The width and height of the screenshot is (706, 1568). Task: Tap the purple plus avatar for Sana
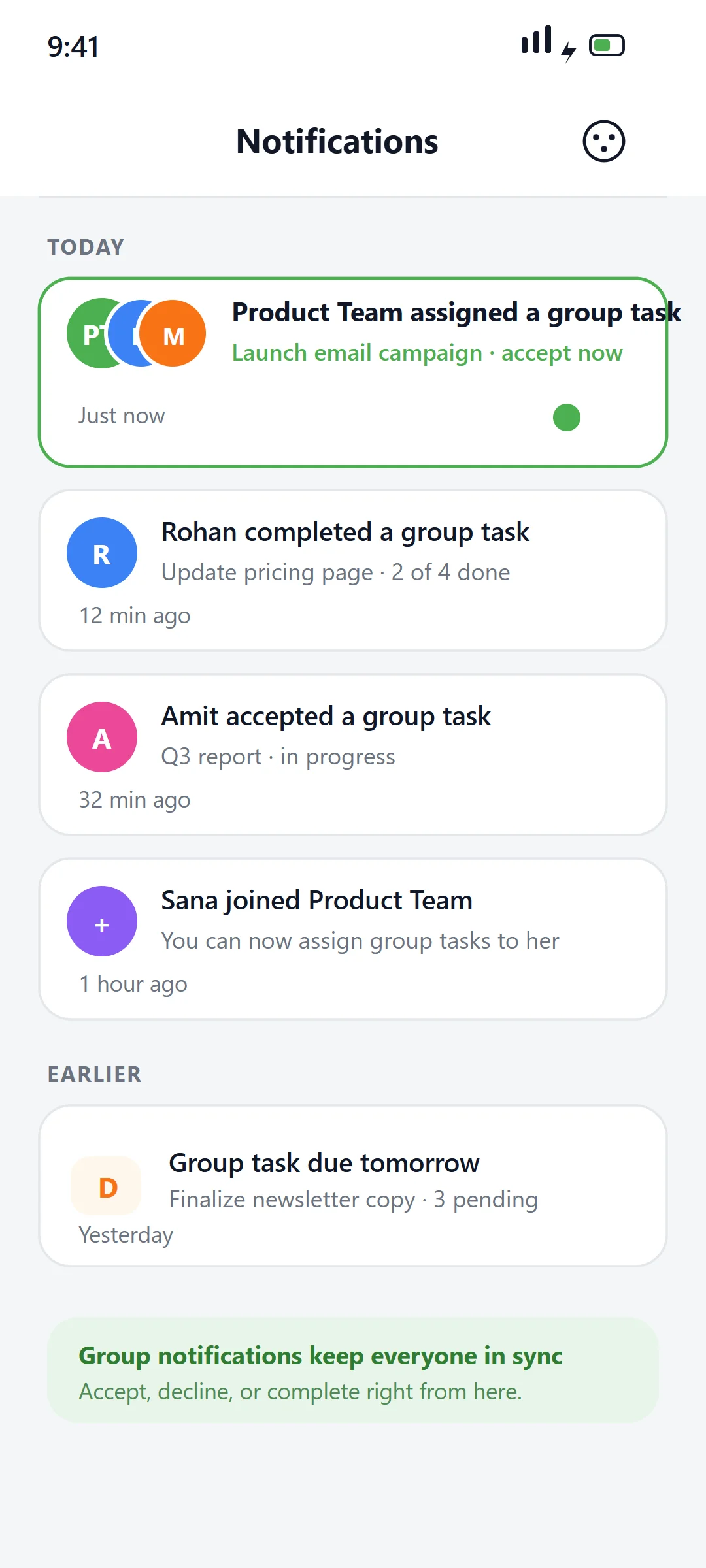tap(102, 921)
